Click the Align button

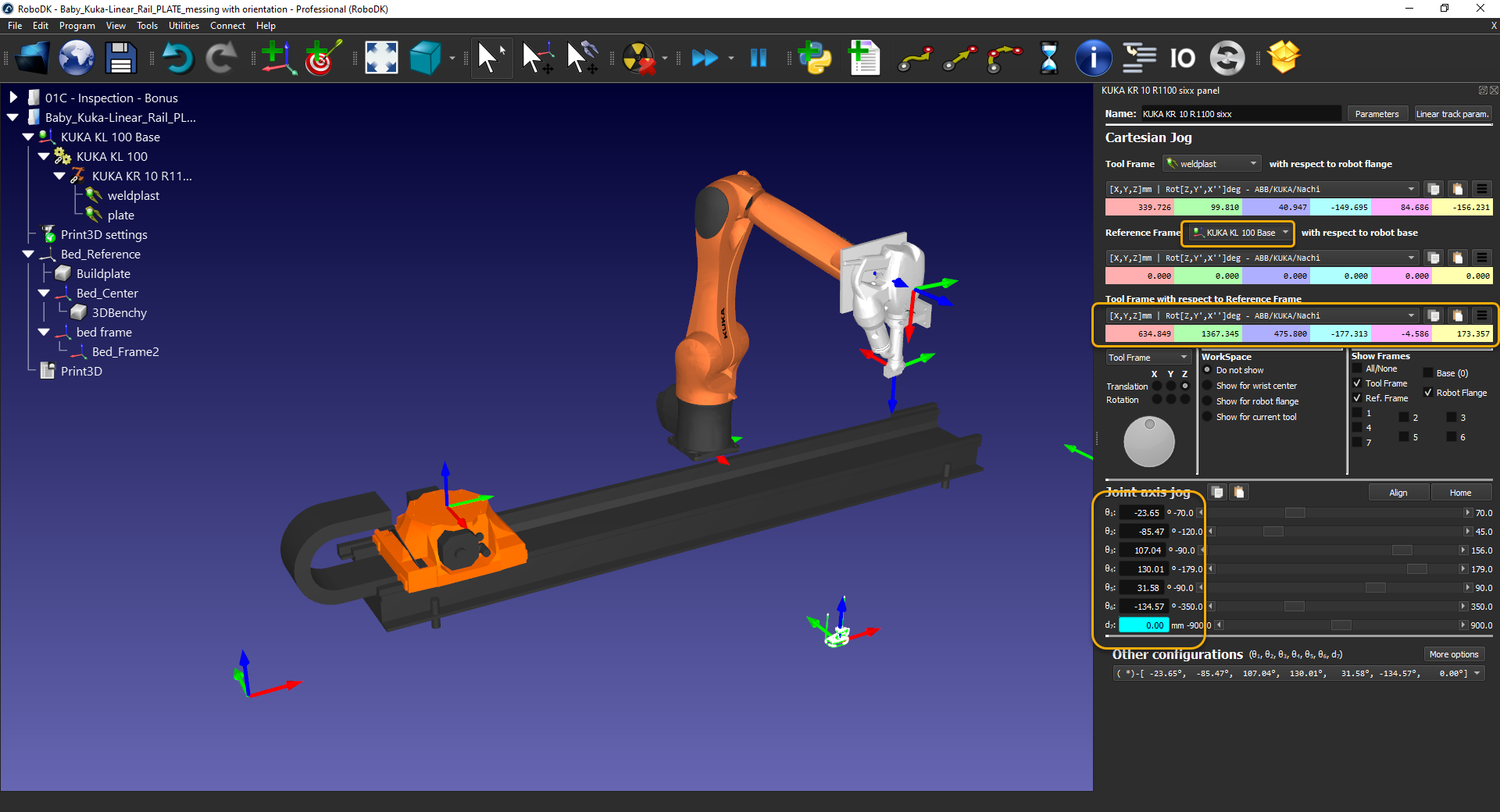click(x=1398, y=493)
